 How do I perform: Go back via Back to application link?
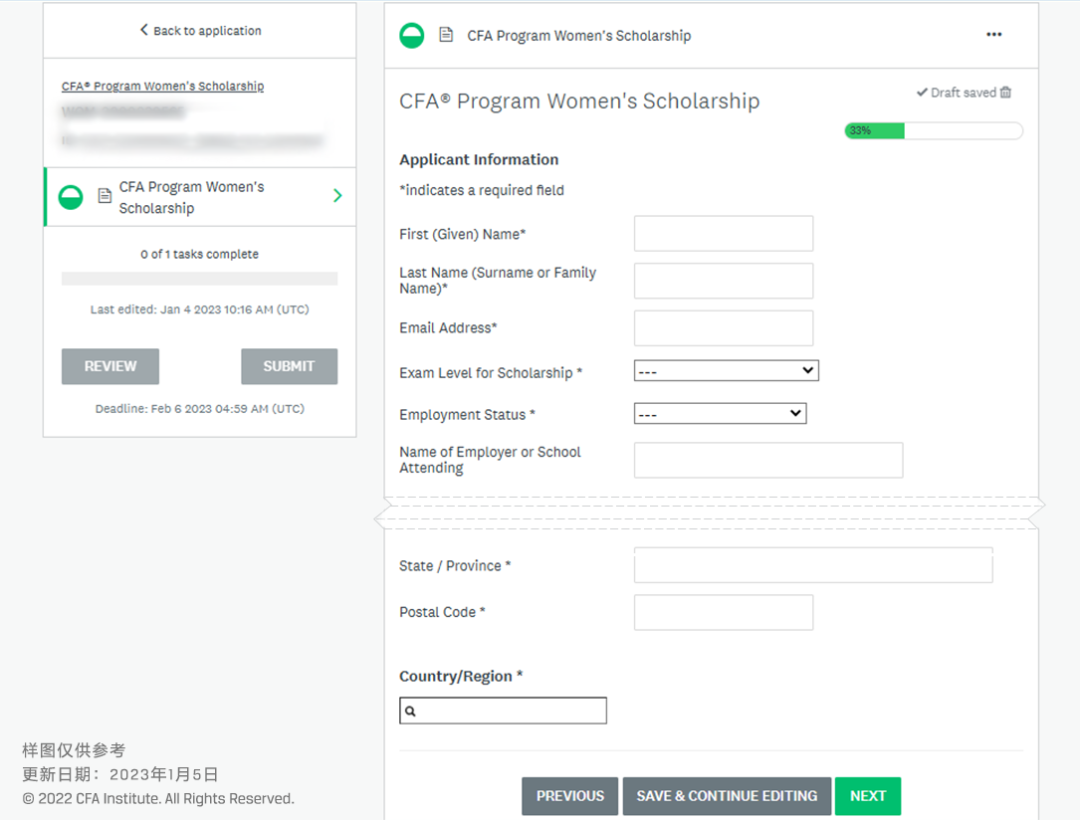(200, 30)
